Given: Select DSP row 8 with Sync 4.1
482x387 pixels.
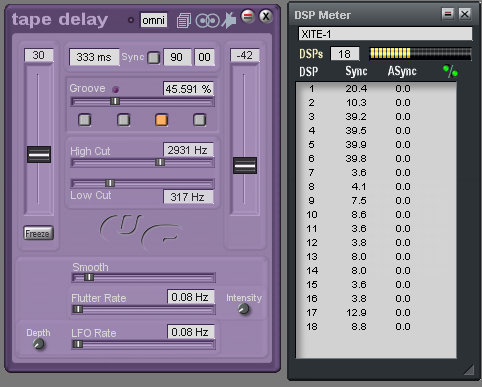Looking at the screenshot, I should (x=376, y=187).
